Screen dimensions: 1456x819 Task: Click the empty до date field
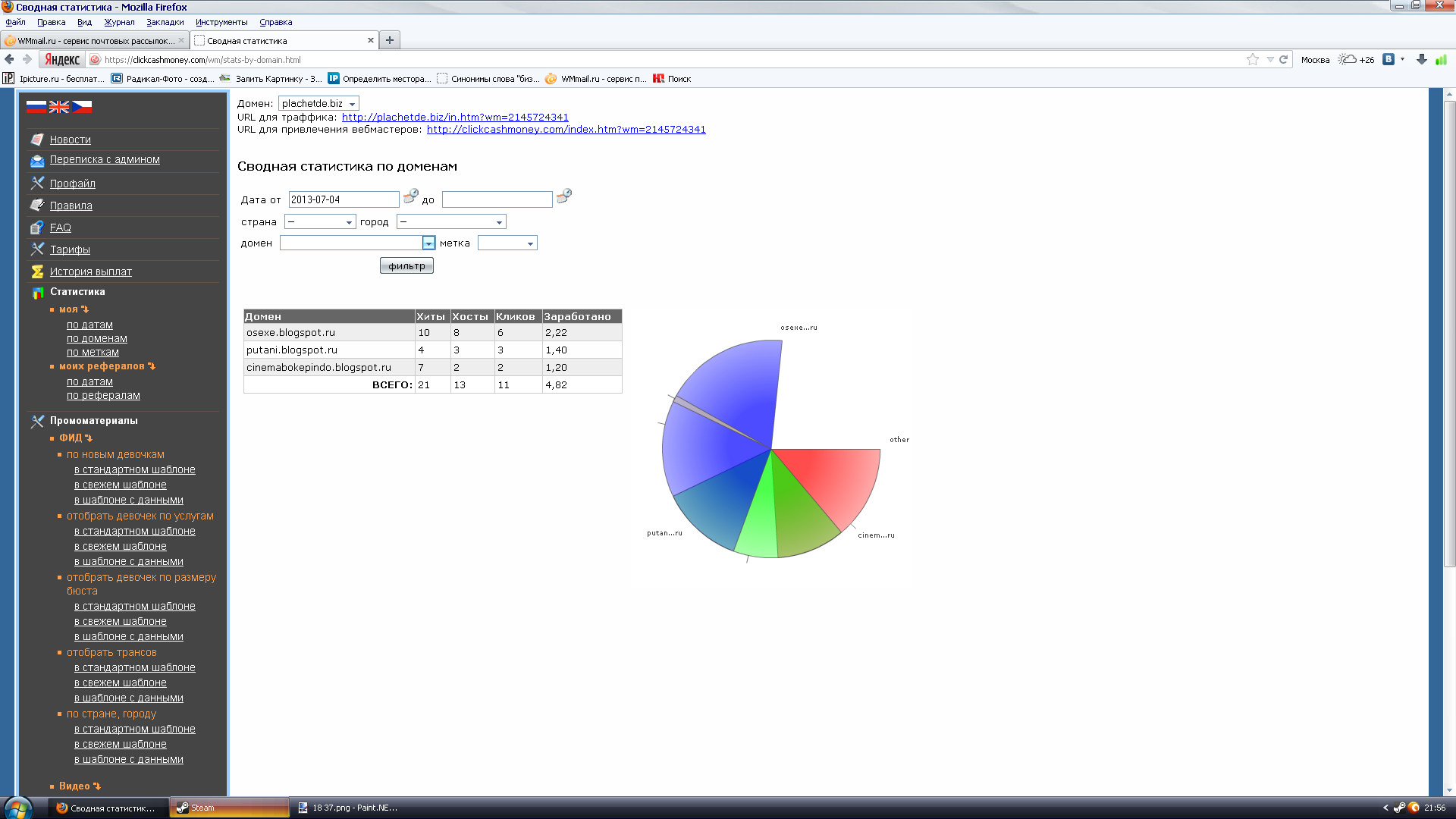tap(497, 199)
